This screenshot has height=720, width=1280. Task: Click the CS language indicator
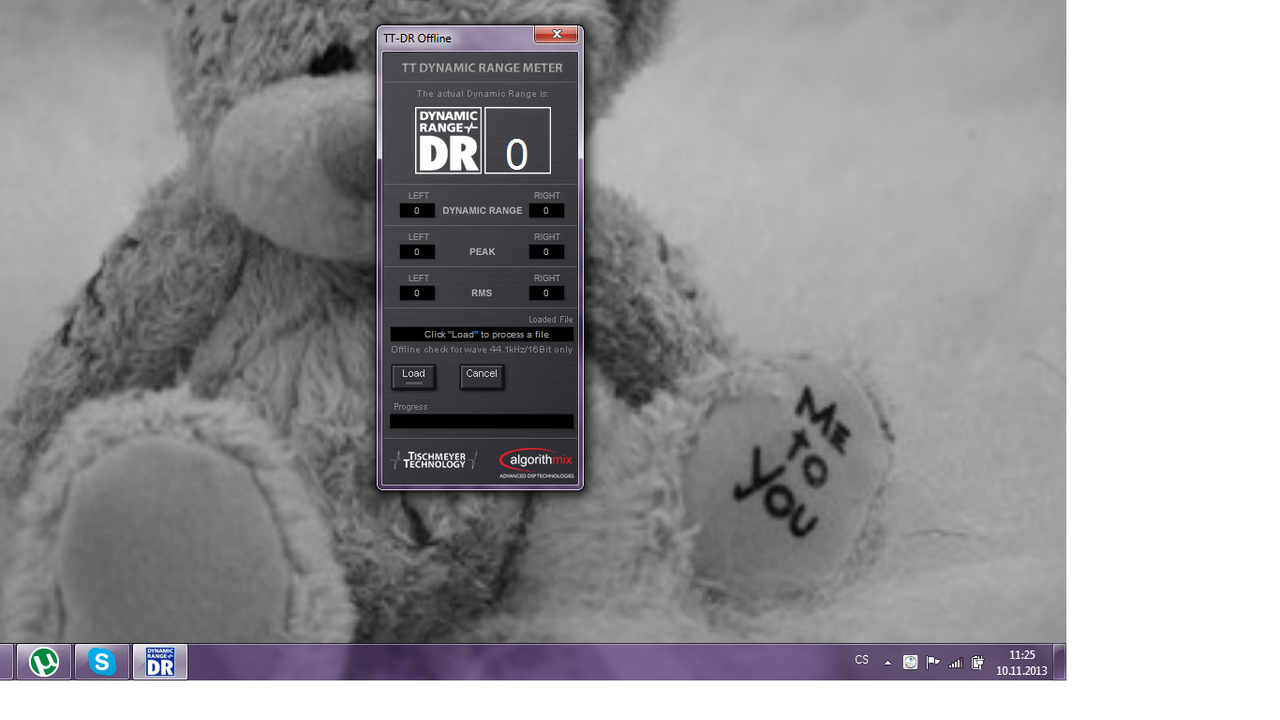coord(862,661)
